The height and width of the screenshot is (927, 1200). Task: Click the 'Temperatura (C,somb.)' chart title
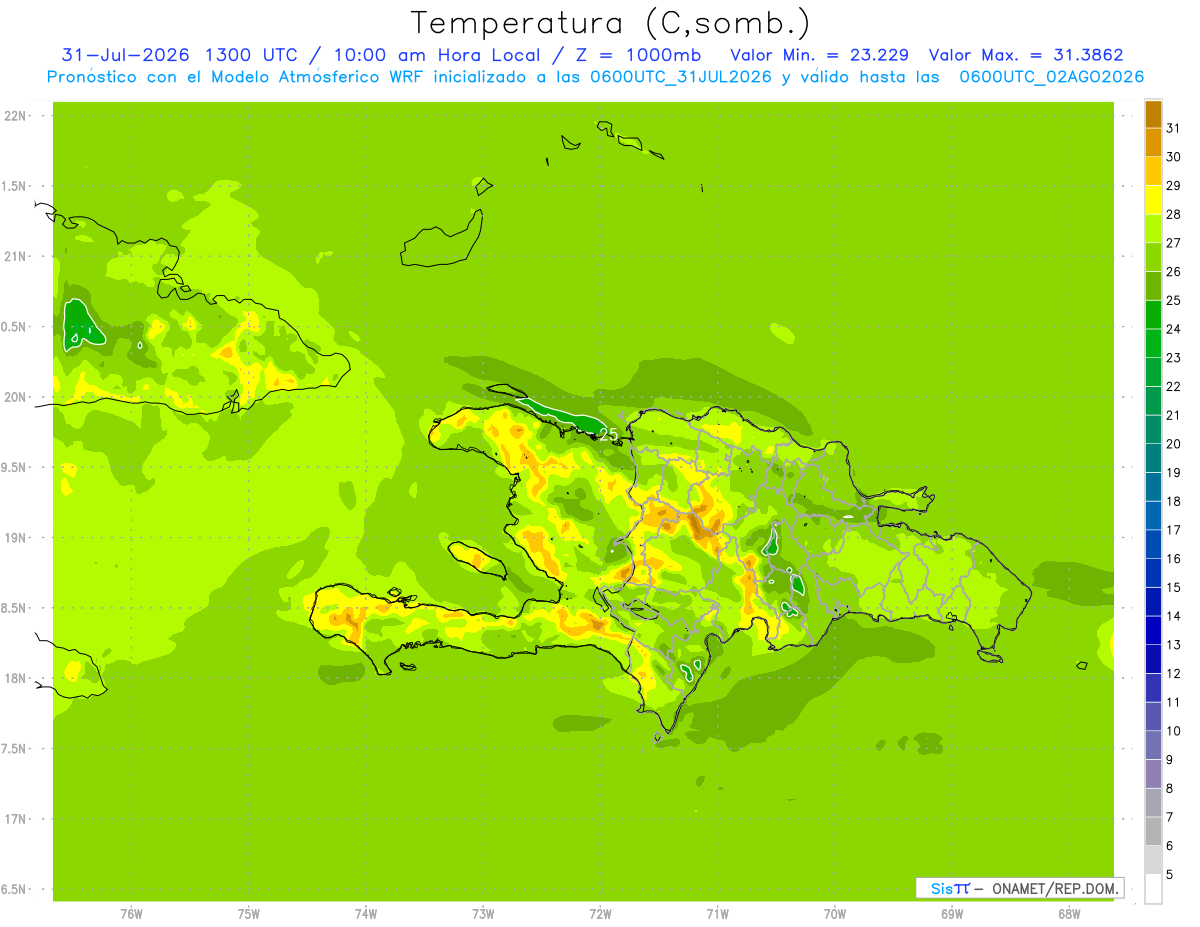pyautogui.click(x=610, y=23)
